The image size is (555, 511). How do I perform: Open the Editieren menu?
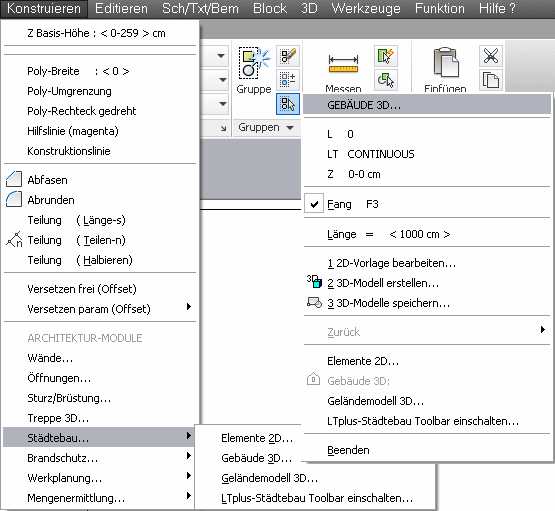point(121,8)
